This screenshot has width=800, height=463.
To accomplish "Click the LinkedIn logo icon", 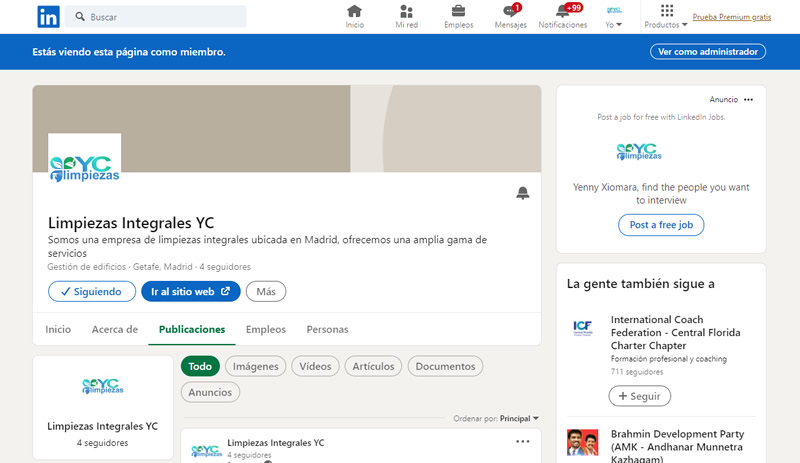I will [48, 17].
